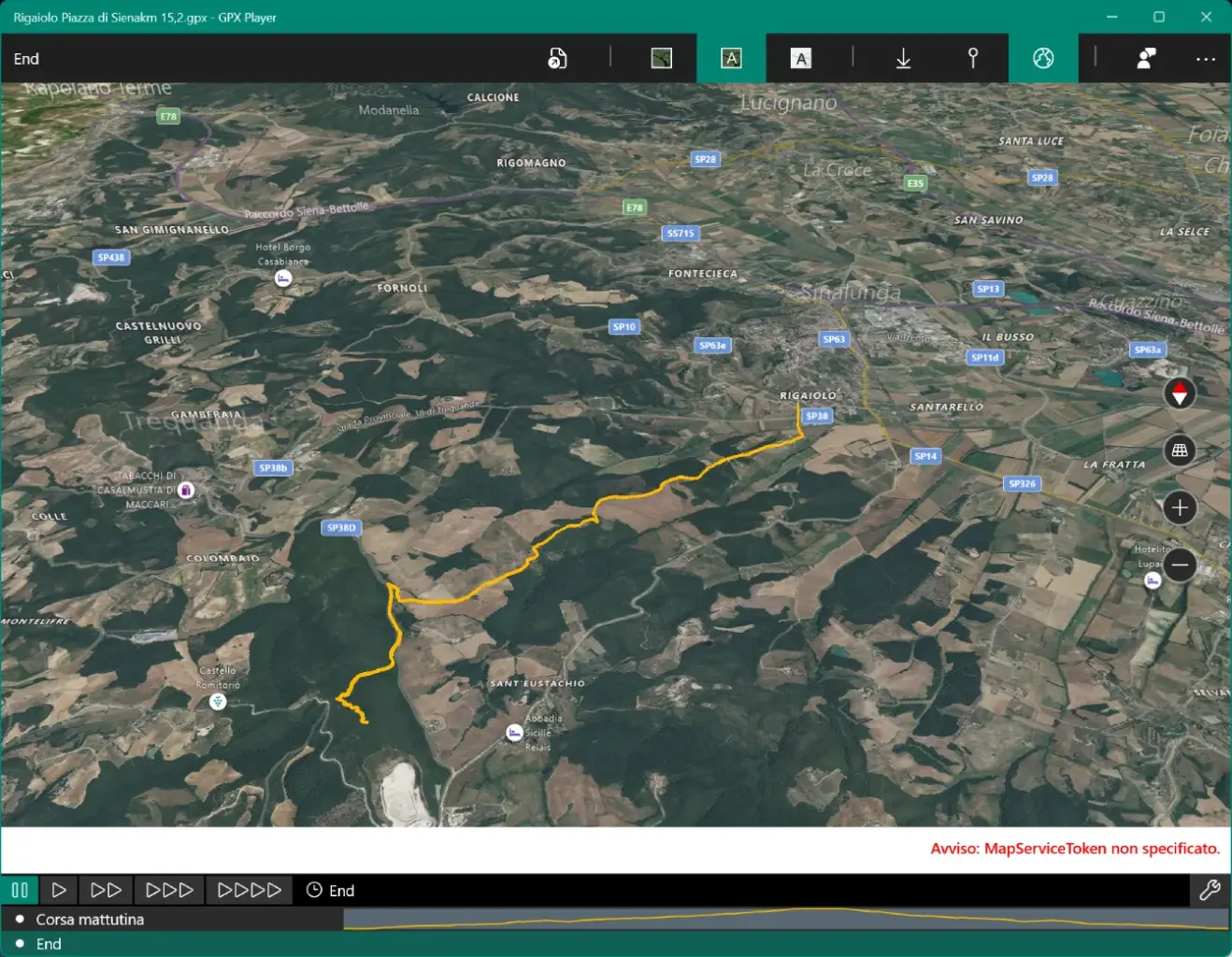
Task: Click the Sinalunga town label
Action: 852,293
